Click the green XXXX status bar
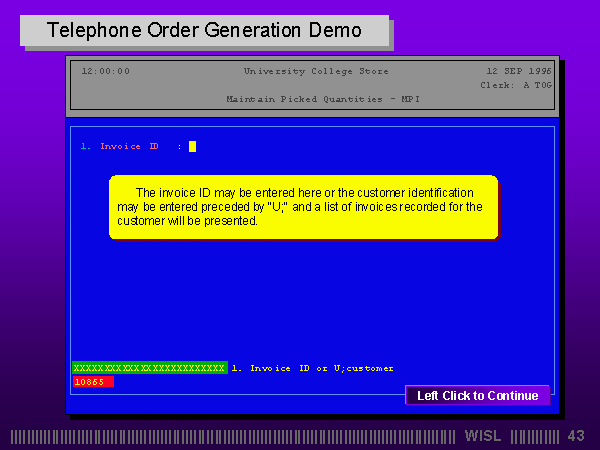This screenshot has width=600, height=450. pos(149,368)
